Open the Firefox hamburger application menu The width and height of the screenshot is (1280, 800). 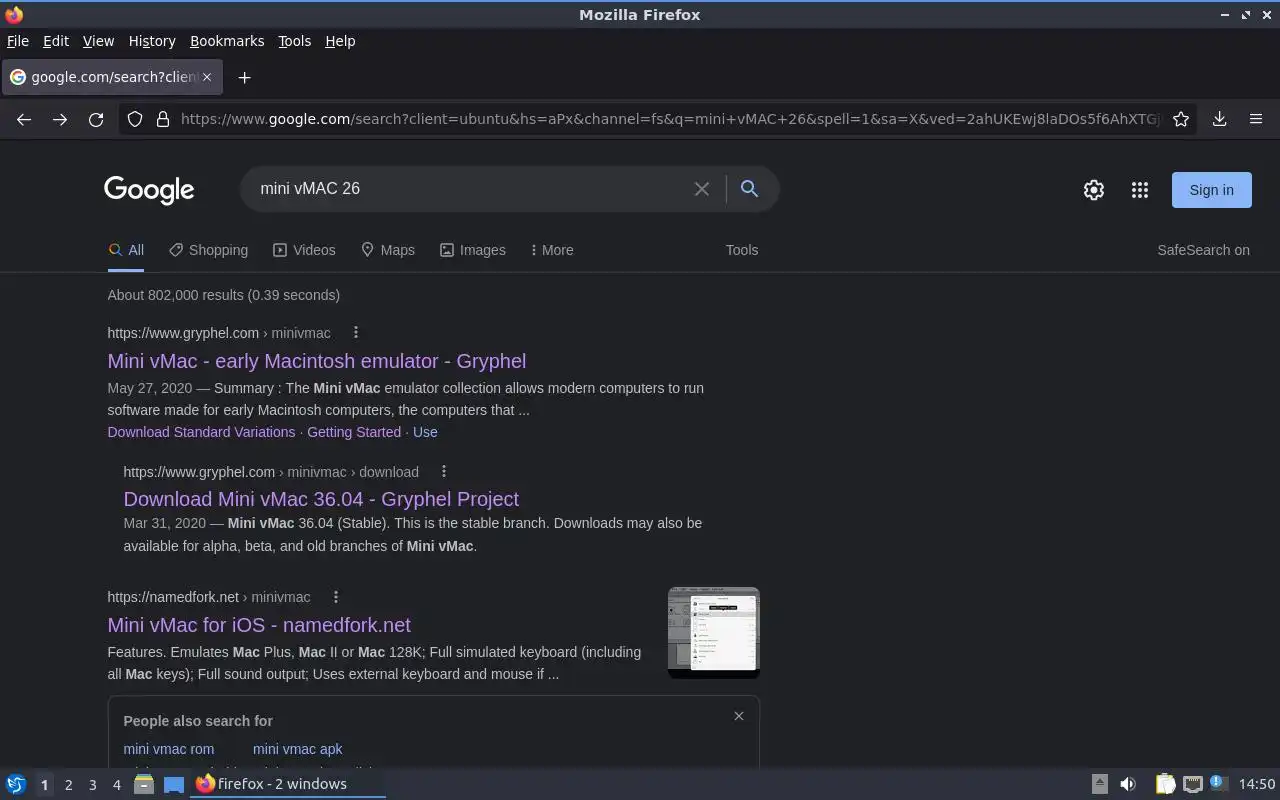(1256, 119)
